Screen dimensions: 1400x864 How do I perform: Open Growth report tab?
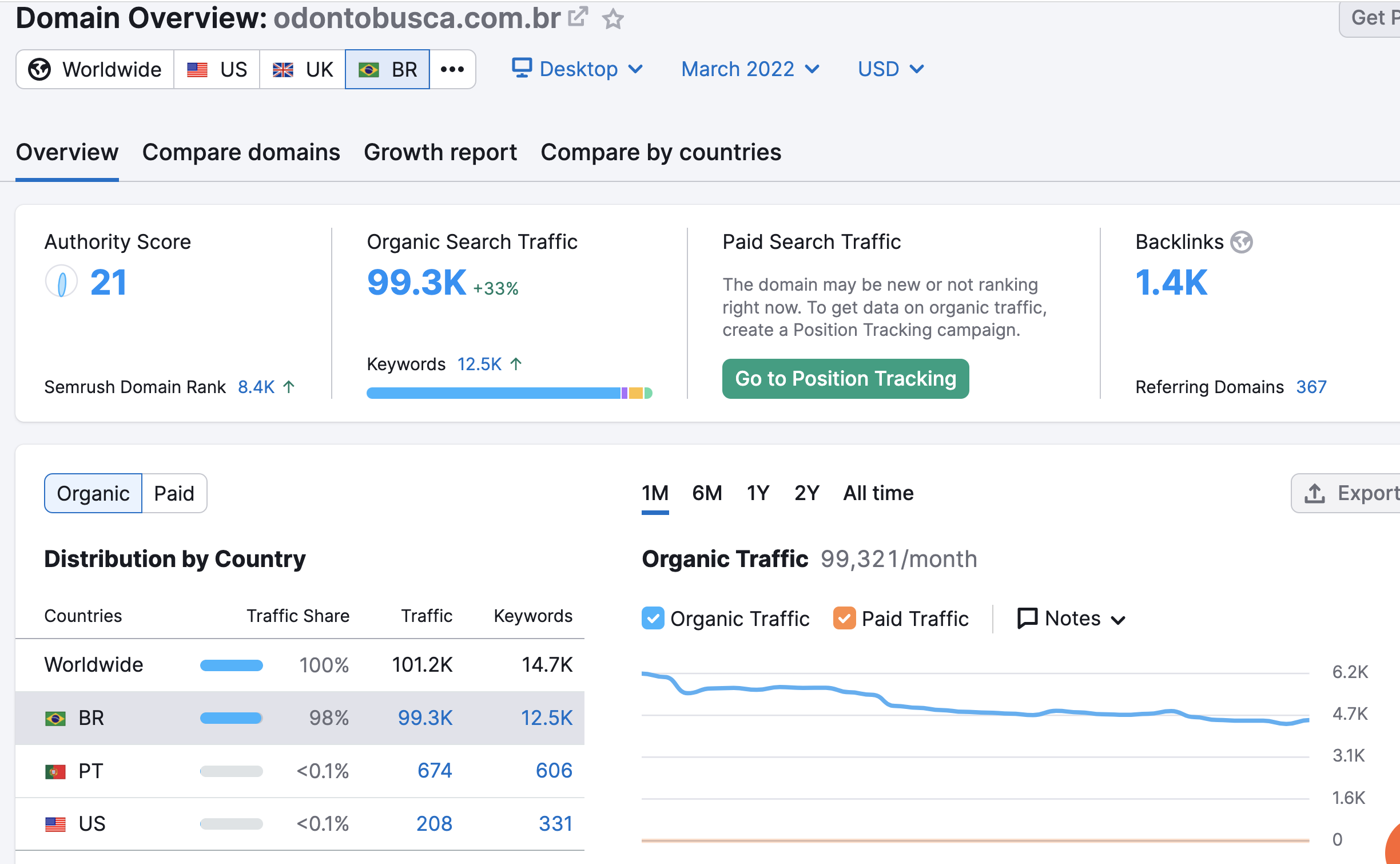(440, 152)
